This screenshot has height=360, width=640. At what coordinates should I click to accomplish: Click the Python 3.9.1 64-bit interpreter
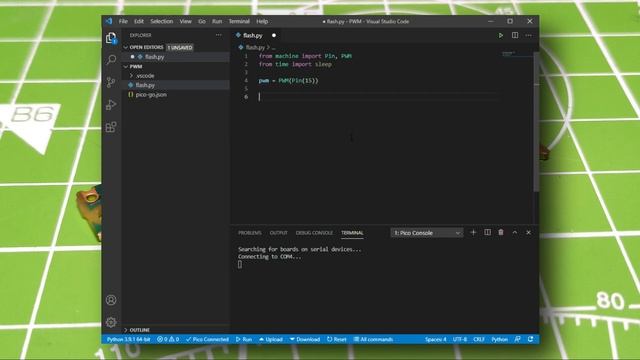129,339
